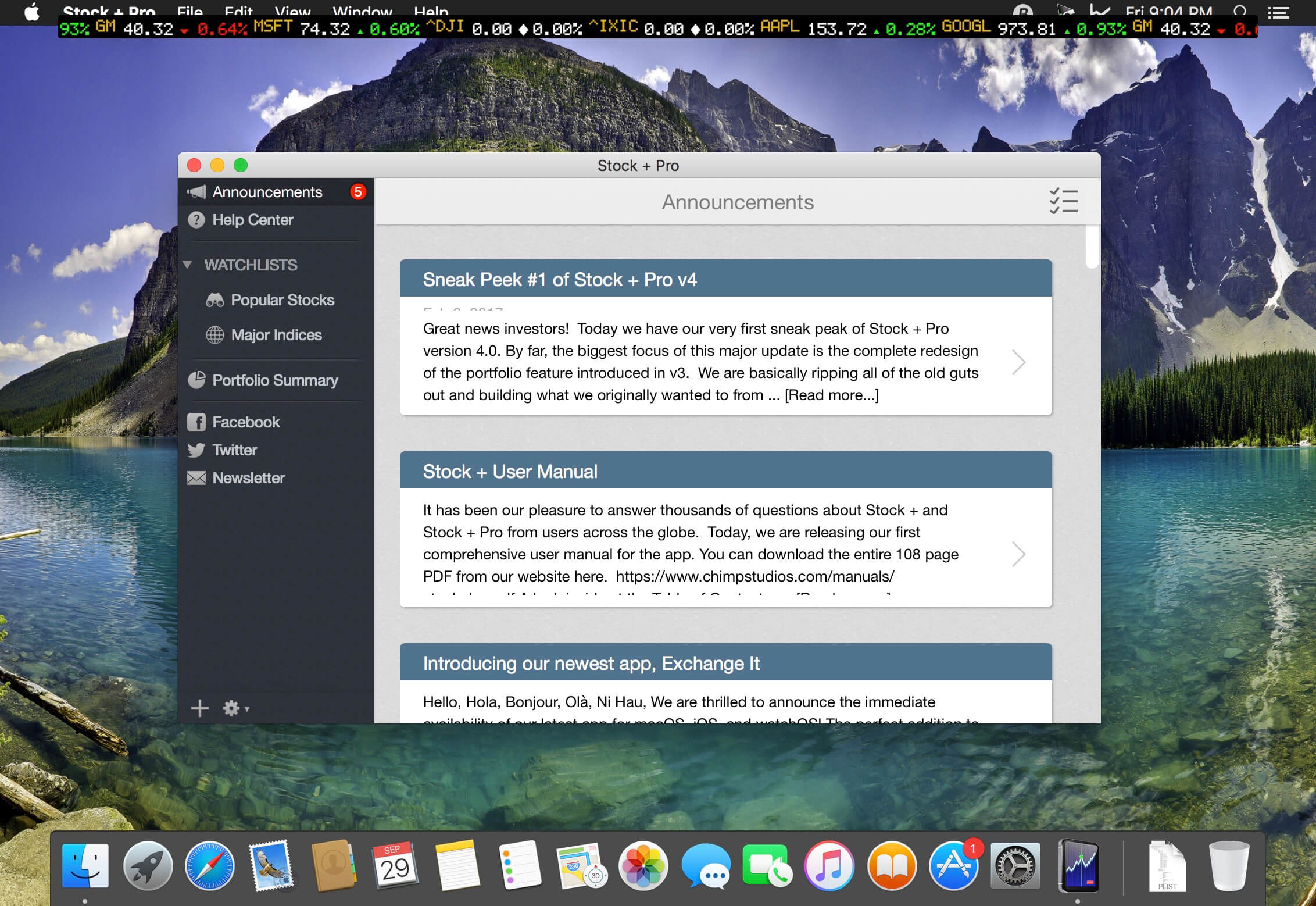Open the Apple menu
The height and width of the screenshot is (906, 1316).
(x=32, y=10)
